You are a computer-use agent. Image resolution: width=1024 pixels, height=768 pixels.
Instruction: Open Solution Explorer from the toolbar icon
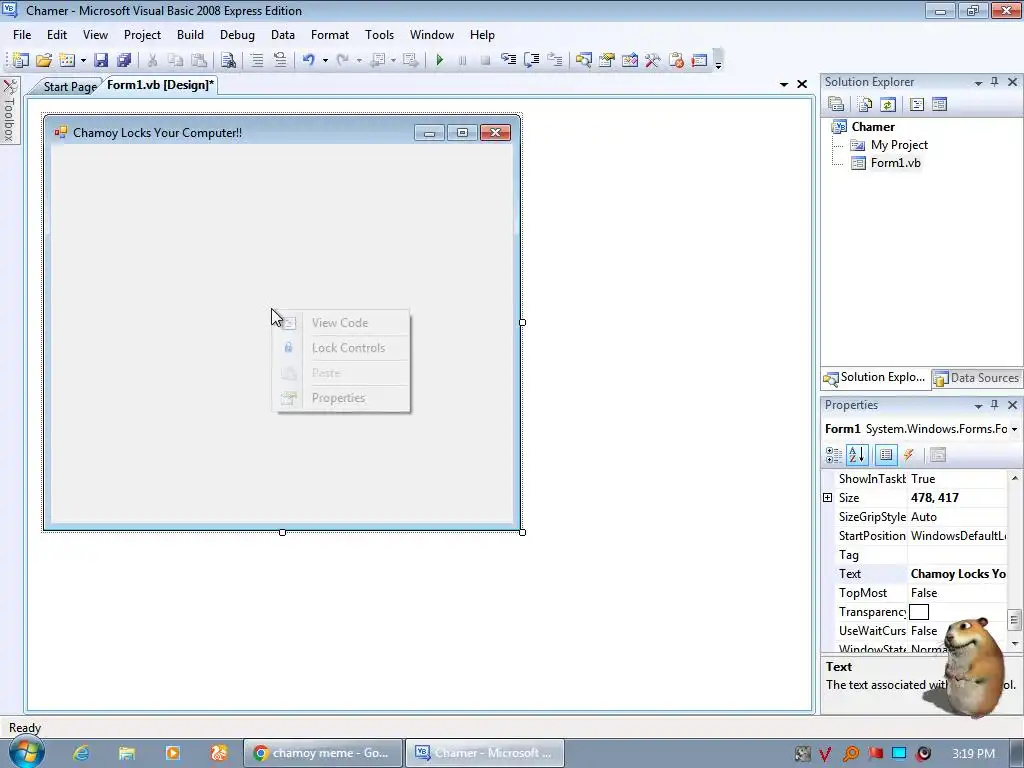tap(583, 60)
